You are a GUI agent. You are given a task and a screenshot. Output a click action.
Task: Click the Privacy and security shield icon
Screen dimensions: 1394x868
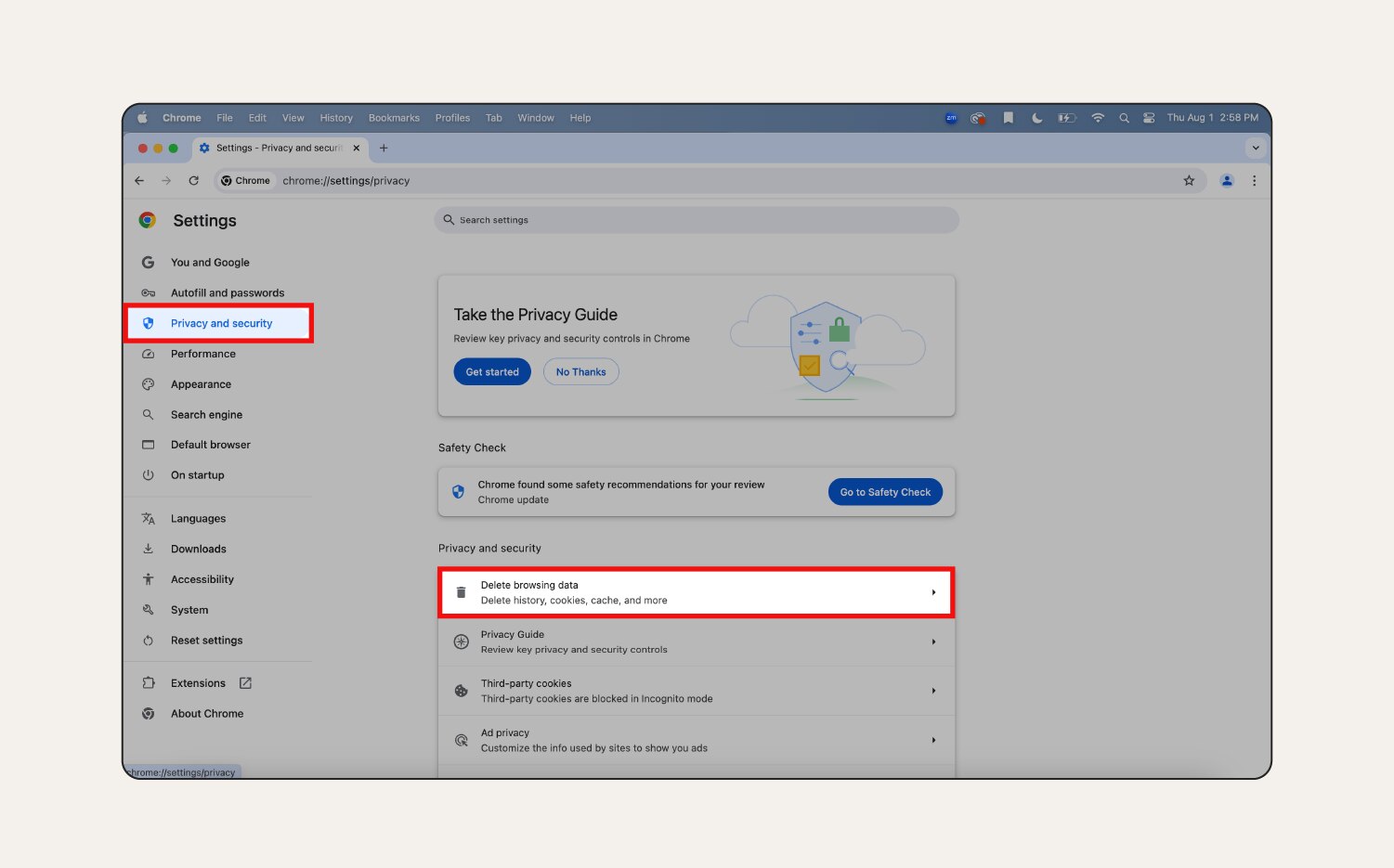(x=148, y=323)
